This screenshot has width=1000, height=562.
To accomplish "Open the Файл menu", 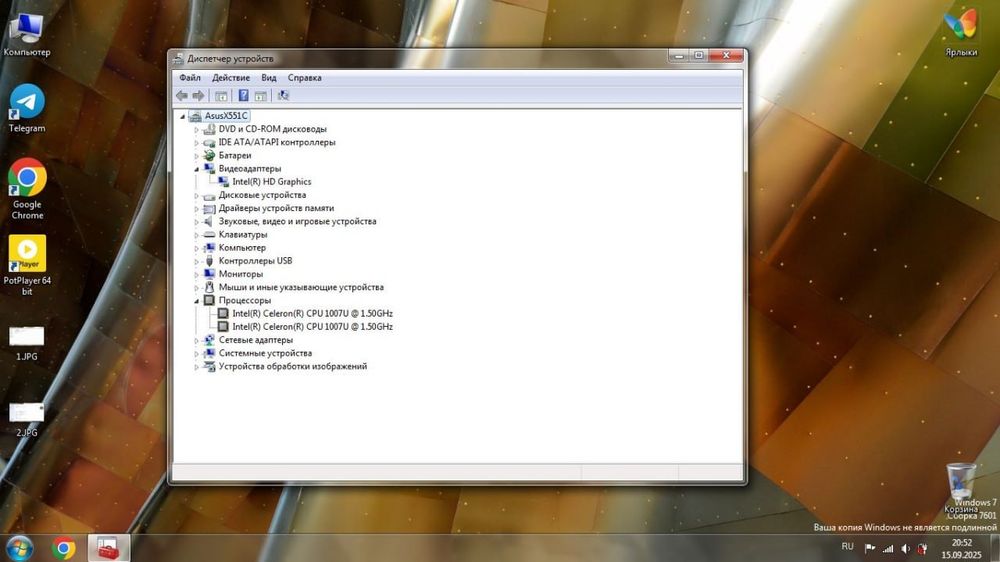I will tap(190, 78).
